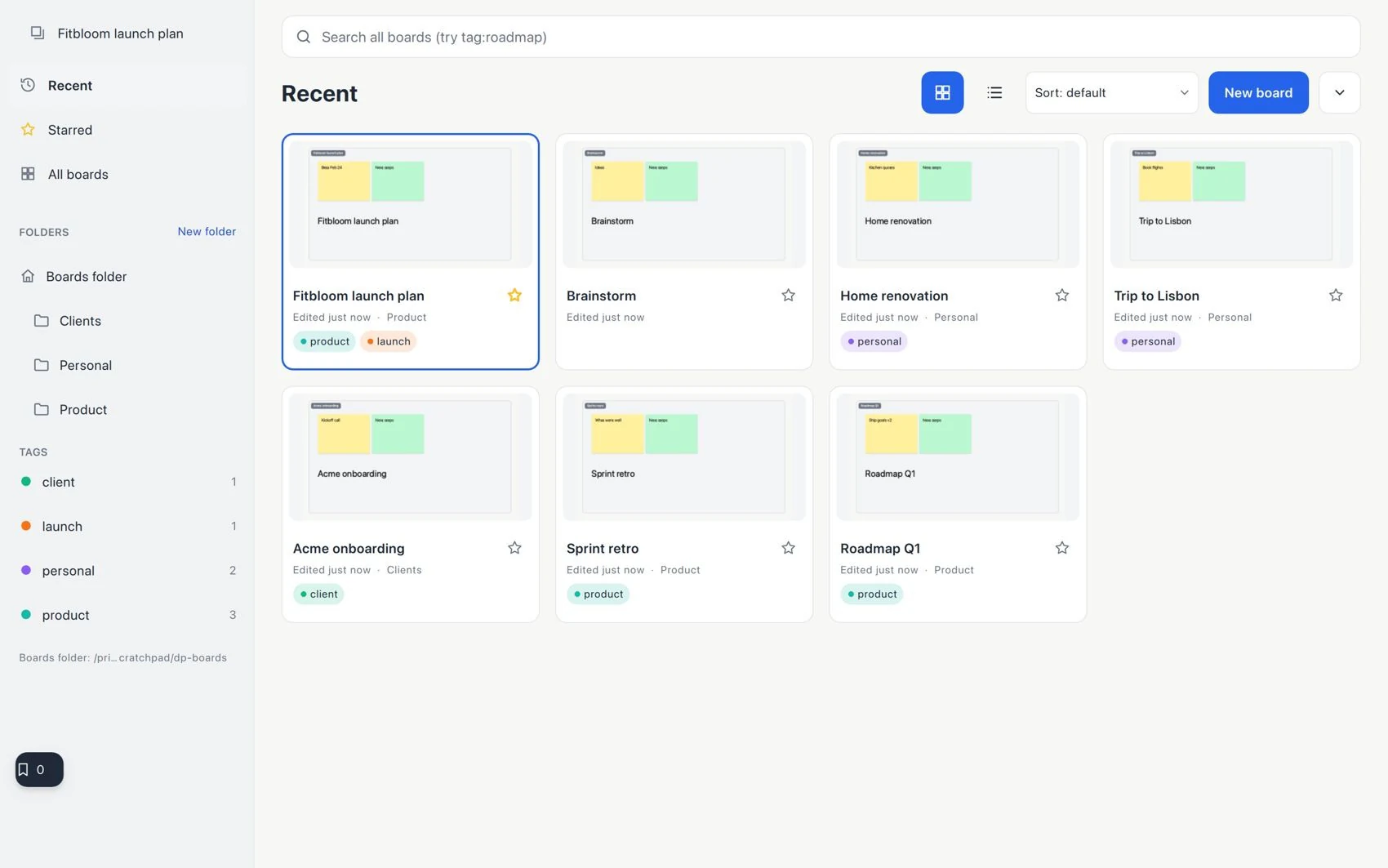Star the Home renovation board
Viewport: 1388px width, 868px height.
point(1061,295)
